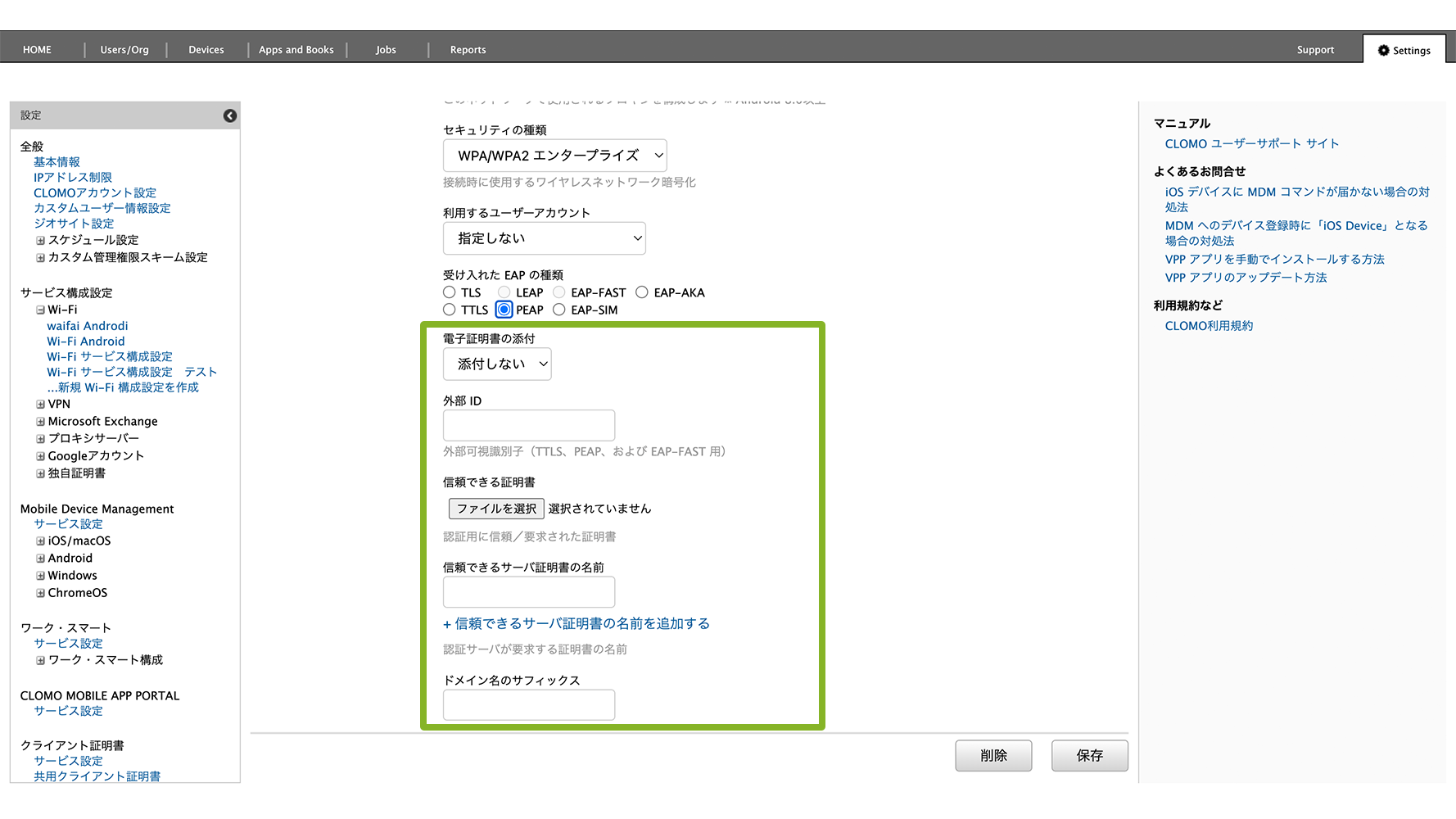Collapse the 設定 sidebar panel arrow icon

pos(230,115)
